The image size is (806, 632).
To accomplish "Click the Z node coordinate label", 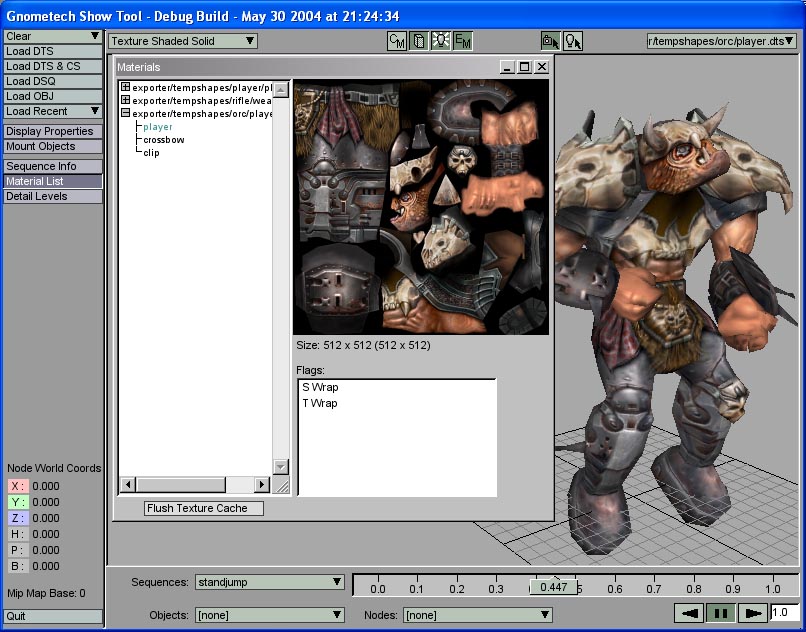I will [18, 518].
